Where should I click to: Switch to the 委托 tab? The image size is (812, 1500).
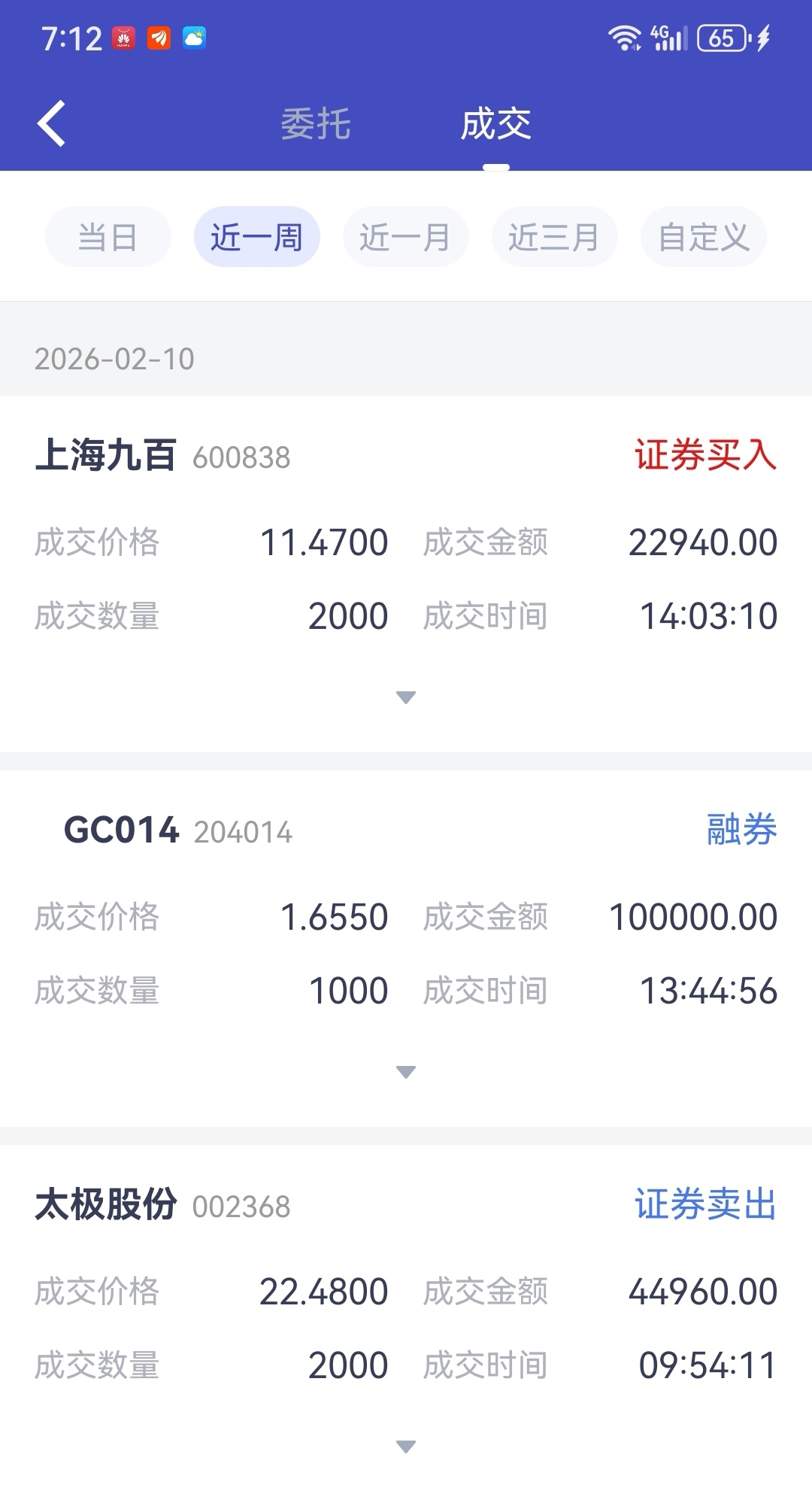click(x=316, y=124)
